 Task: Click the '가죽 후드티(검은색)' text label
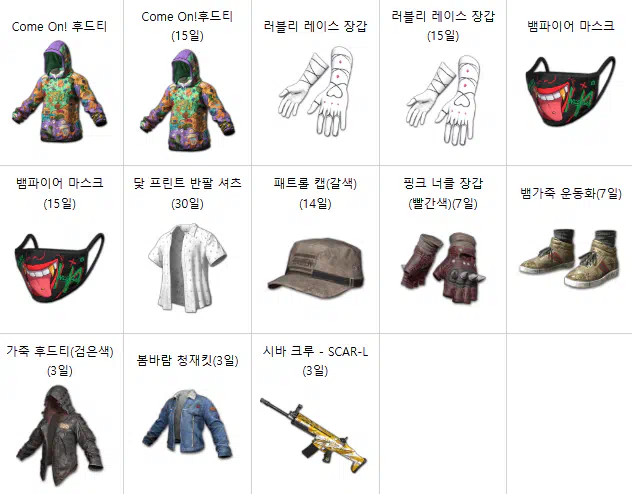tap(60, 351)
